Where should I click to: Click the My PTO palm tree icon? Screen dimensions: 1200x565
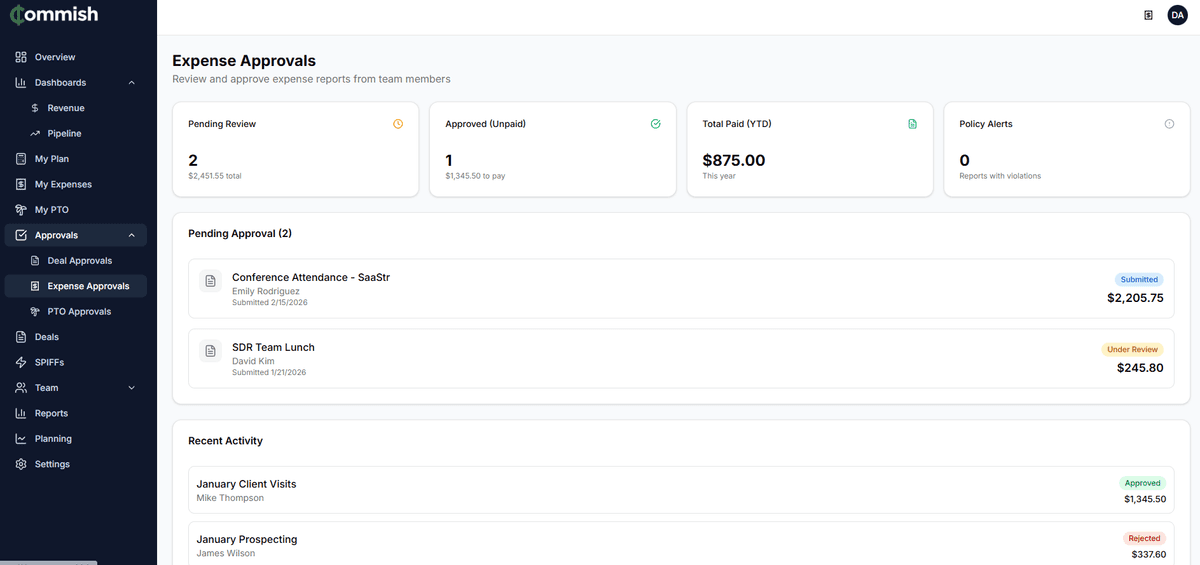point(21,210)
